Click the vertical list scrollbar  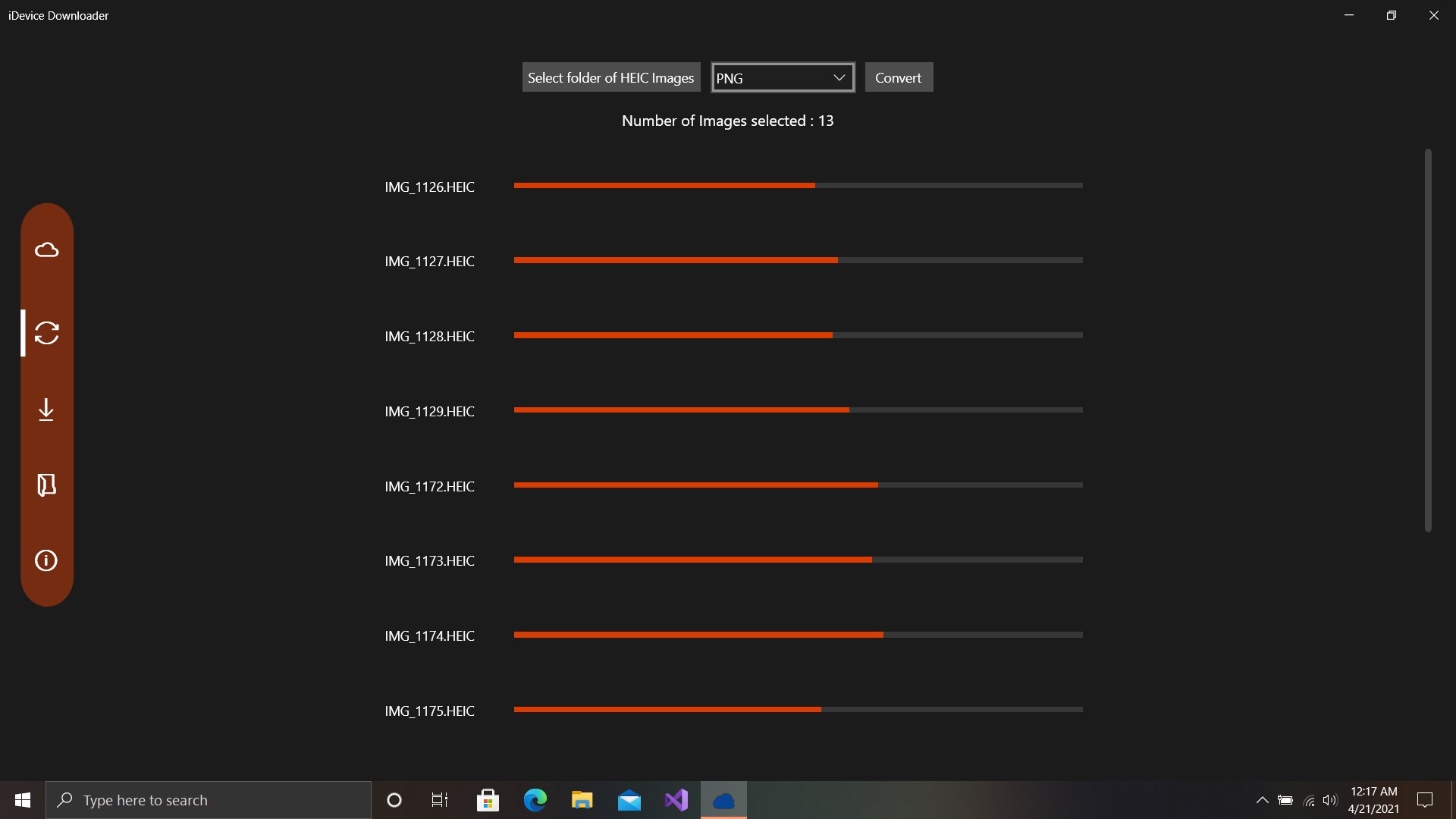click(x=1427, y=341)
